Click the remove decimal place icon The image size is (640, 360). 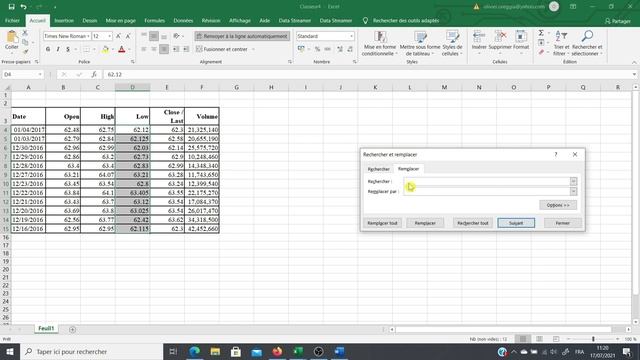[350, 49]
